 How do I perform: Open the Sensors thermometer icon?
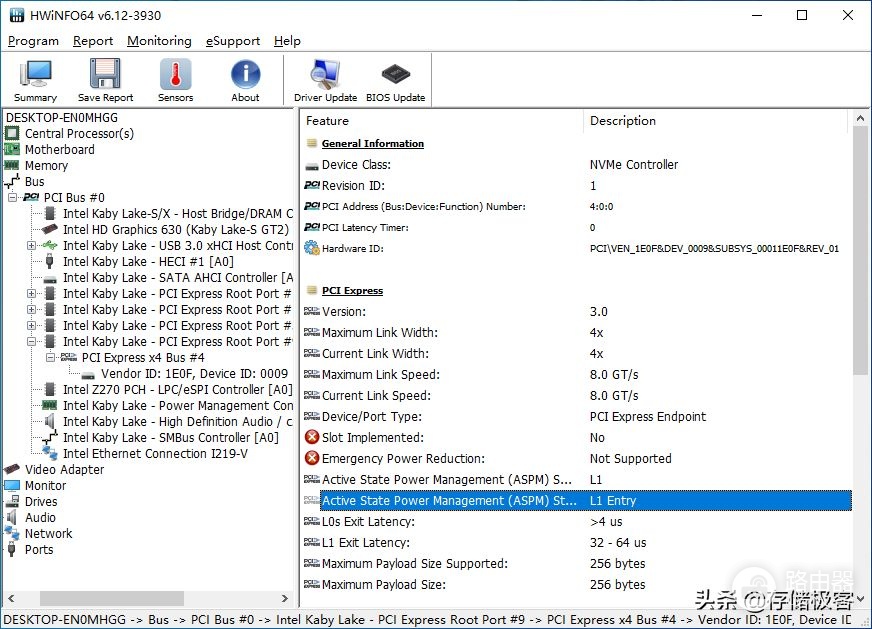176,74
